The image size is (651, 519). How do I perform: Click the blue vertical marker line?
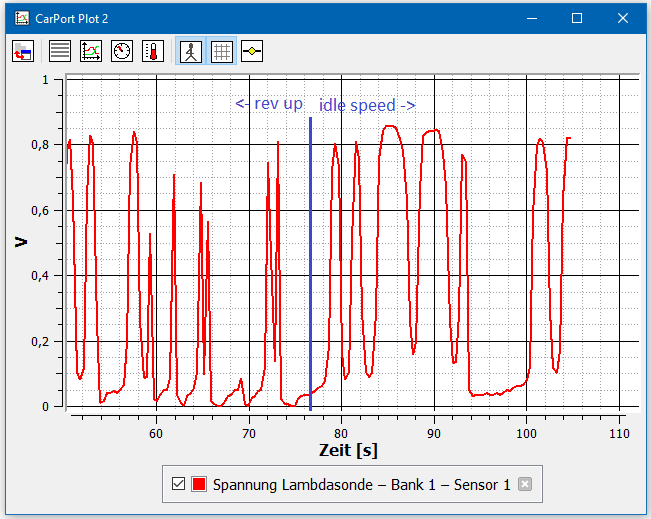[x=310, y=260]
